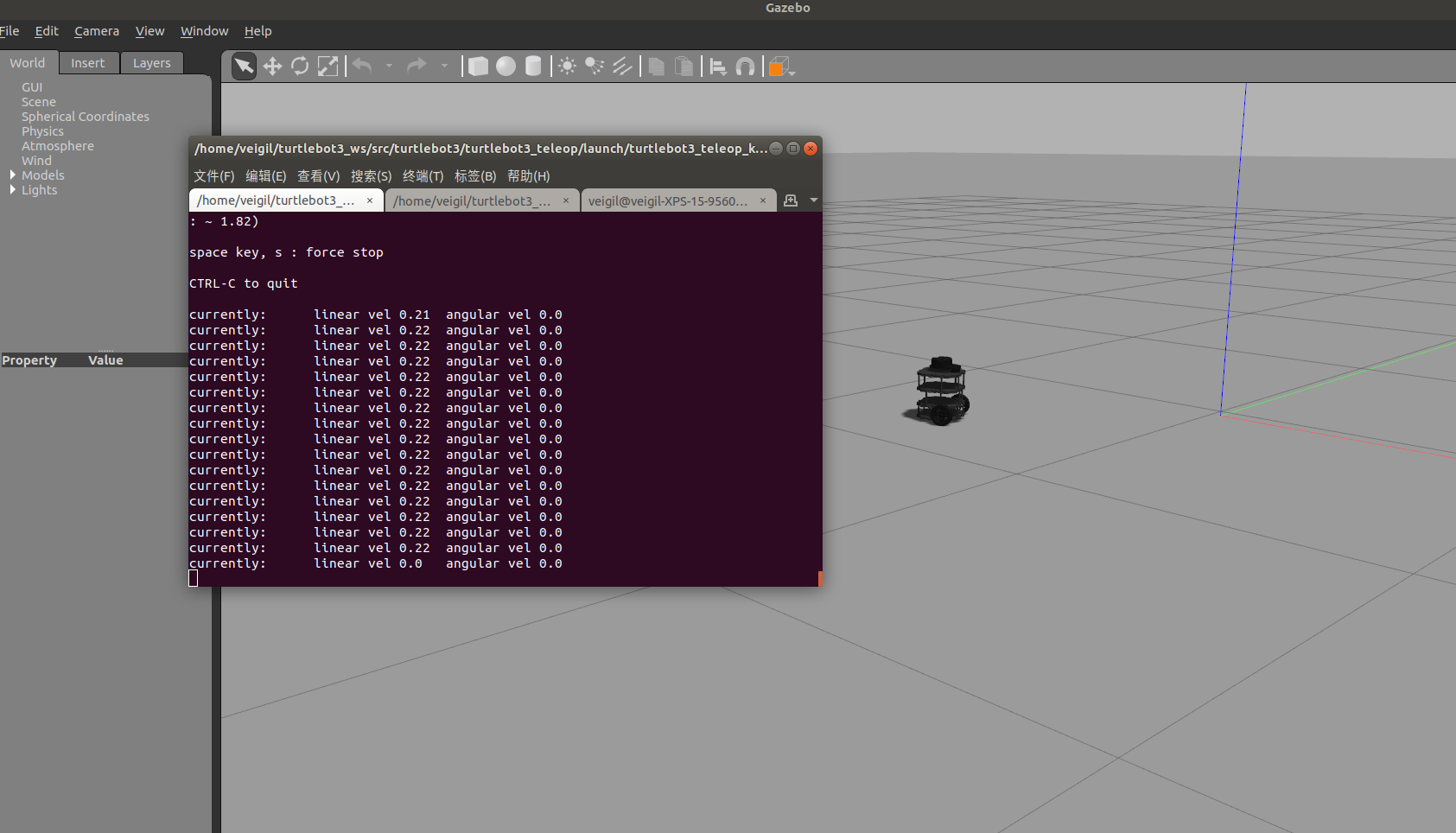Open terminal 文件(F) menu

214,176
